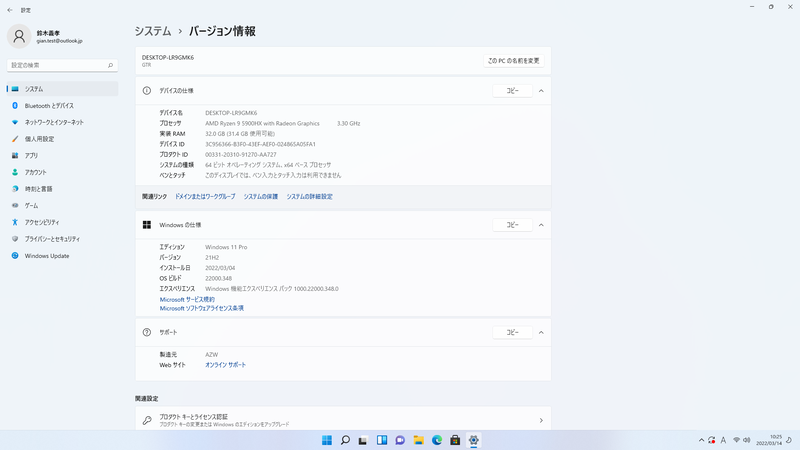This screenshot has height=450, width=800.
Task: Copy the サポート details
Action: point(512,332)
